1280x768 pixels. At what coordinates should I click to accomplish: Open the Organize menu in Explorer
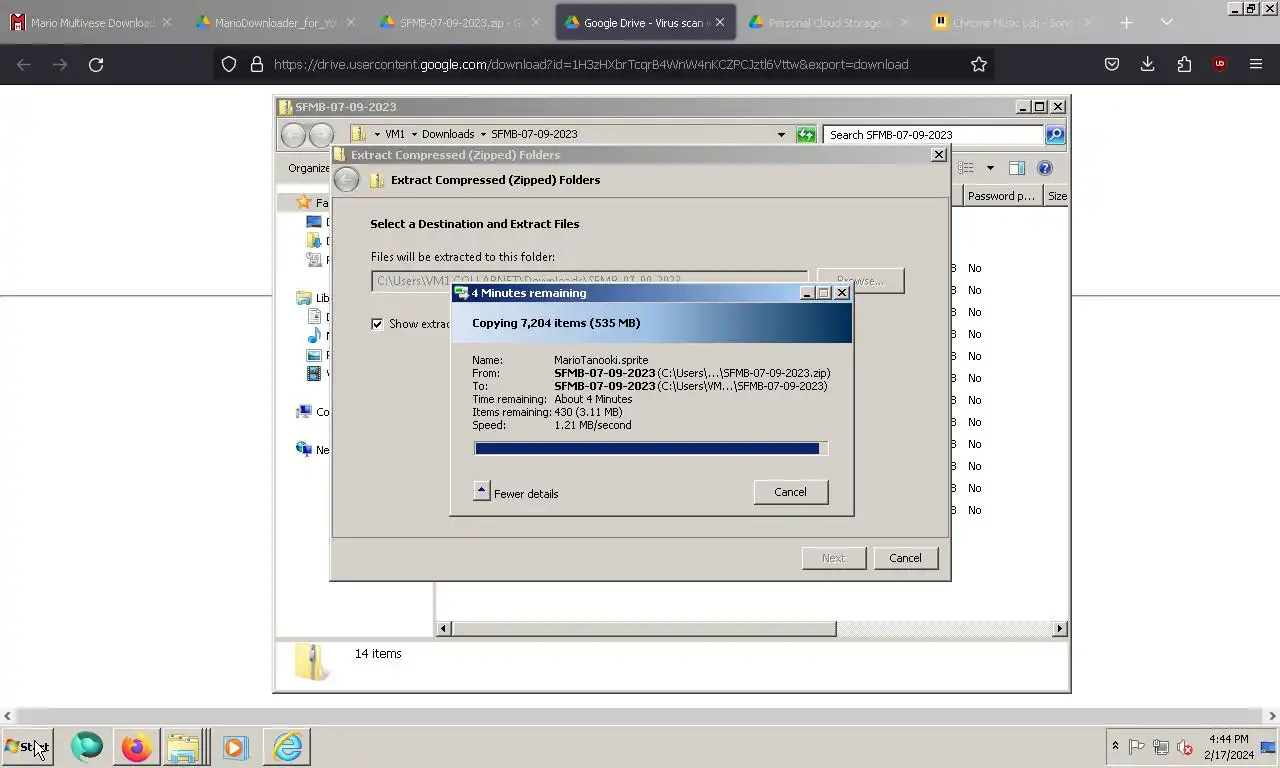(x=308, y=168)
